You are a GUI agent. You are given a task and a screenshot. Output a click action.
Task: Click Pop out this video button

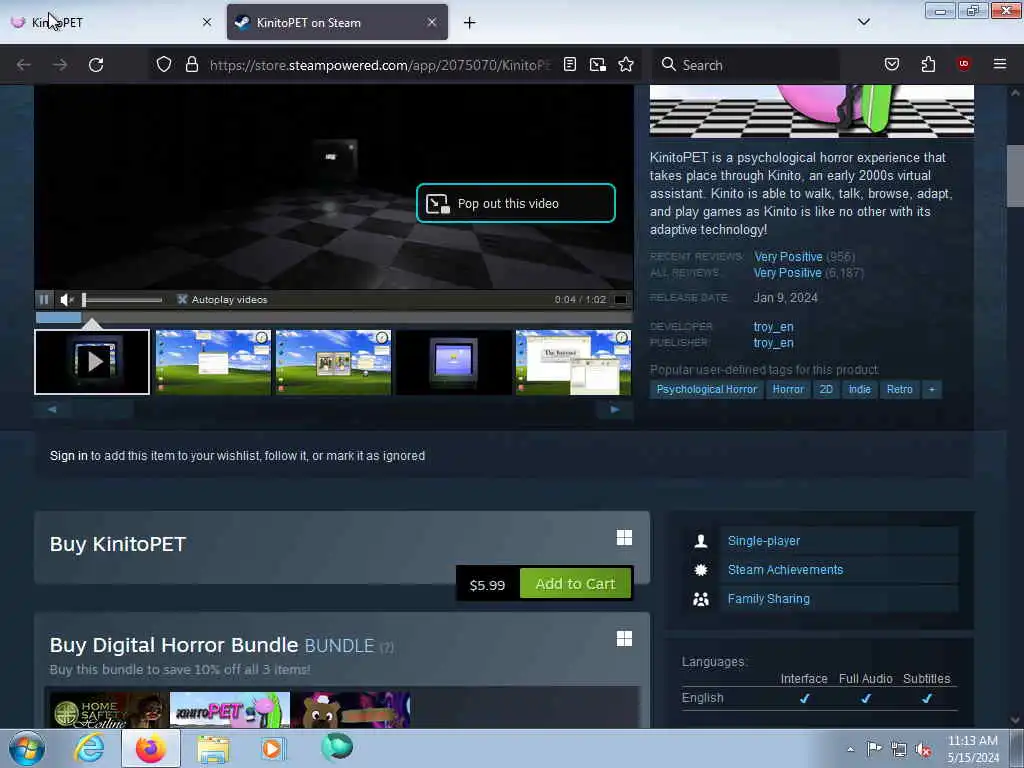click(516, 203)
